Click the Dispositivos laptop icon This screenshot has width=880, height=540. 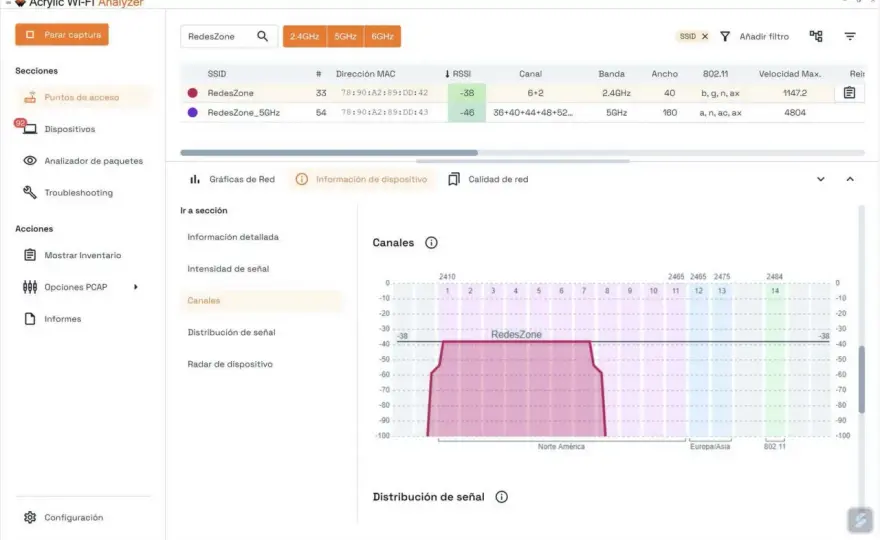click(x=30, y=129)
